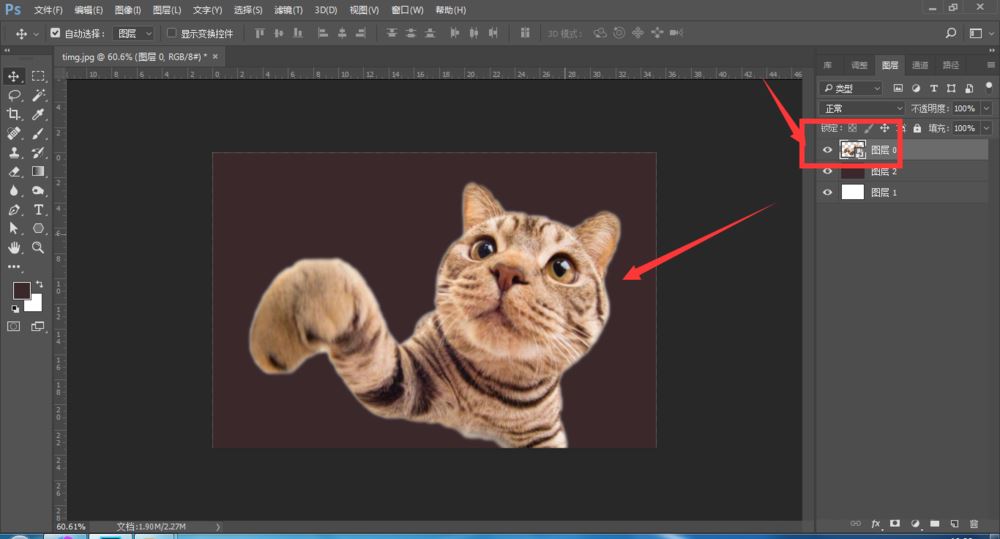Image resolution: width=1000 pixels, height=539 pixels.
Task: Select the Rectangular Marquee tool
Action: 38,76
